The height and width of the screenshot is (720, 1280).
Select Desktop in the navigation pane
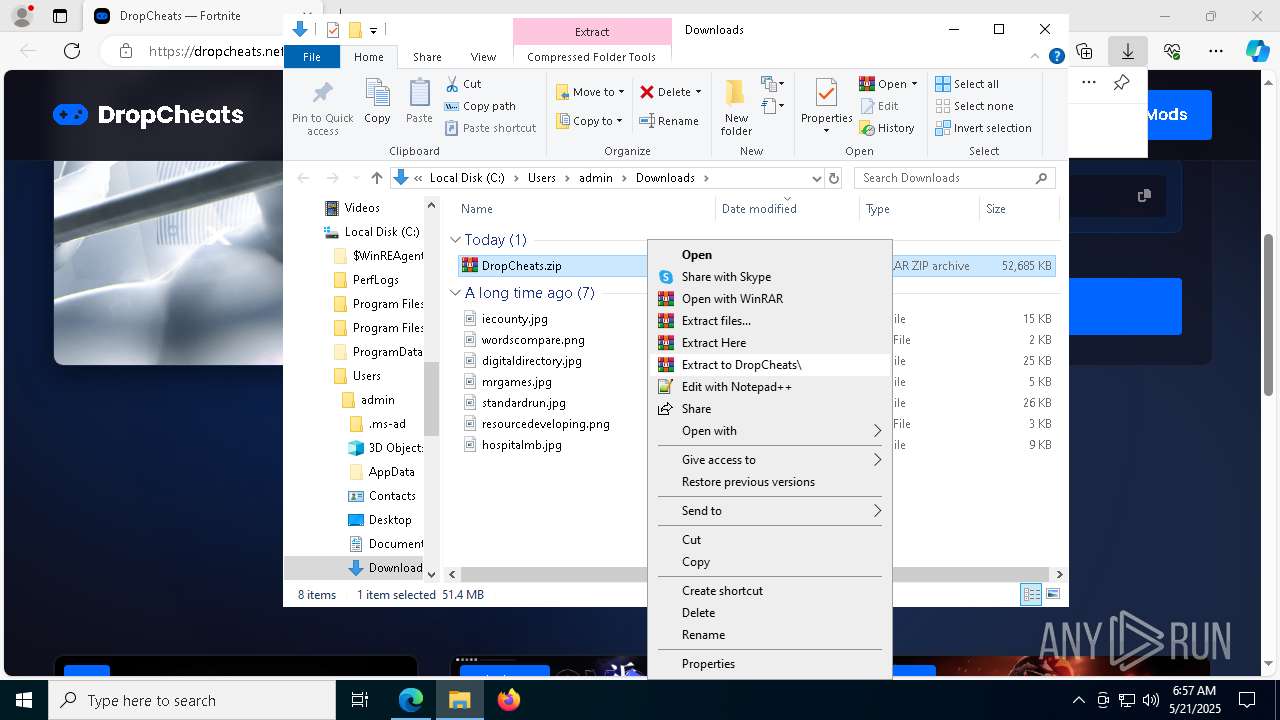pyautogui.click(x=389, y=520)
